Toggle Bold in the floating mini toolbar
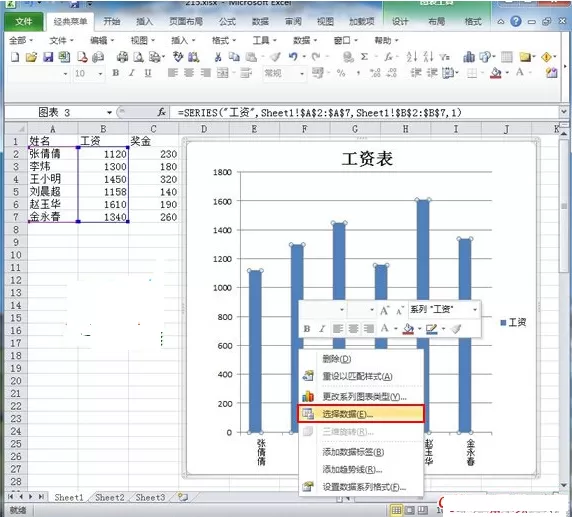This screenshot has height=517, width=572. 307,329
